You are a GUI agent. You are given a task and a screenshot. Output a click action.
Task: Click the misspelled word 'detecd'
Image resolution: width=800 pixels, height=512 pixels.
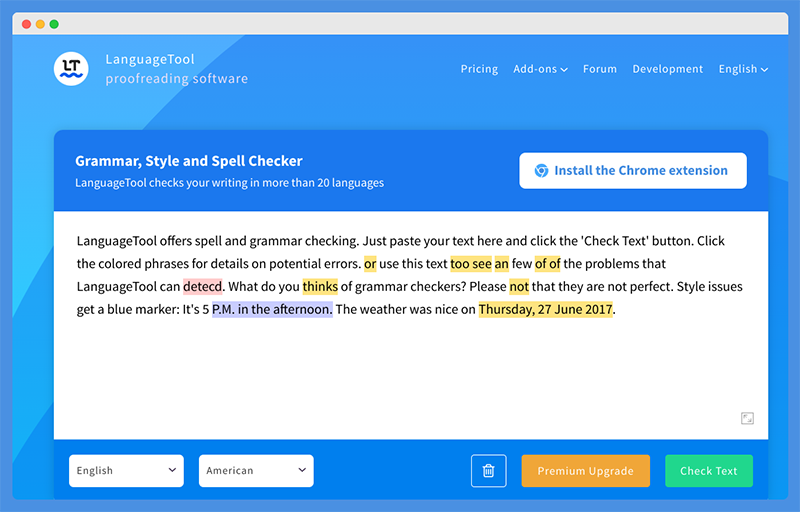coord(203,287)
